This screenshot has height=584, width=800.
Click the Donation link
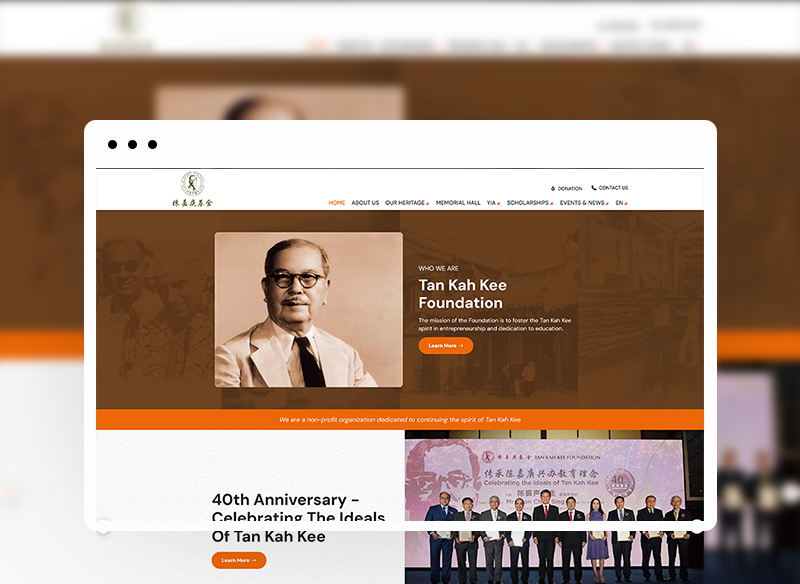[x=569, y=189]
